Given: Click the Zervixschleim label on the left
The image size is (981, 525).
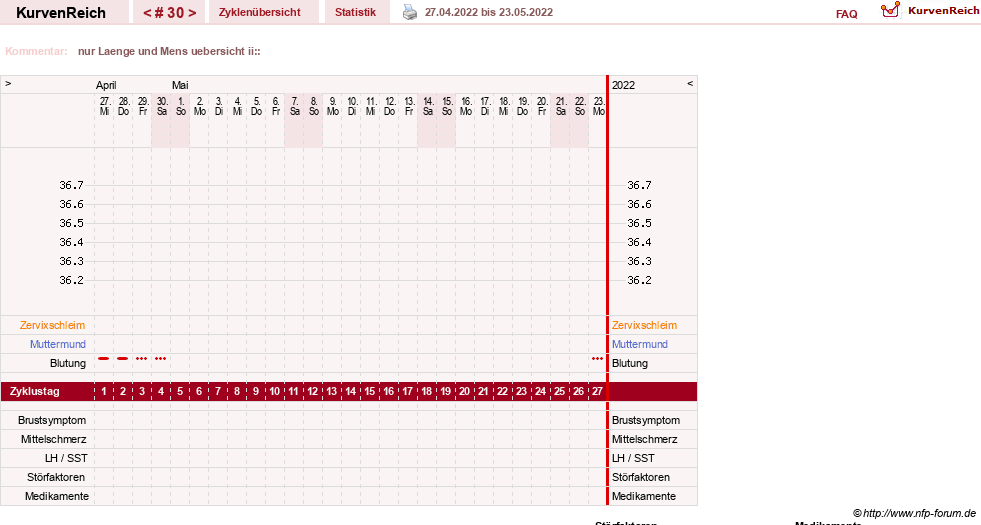Looking at the screenshot, I should click(x=52, y=325).
